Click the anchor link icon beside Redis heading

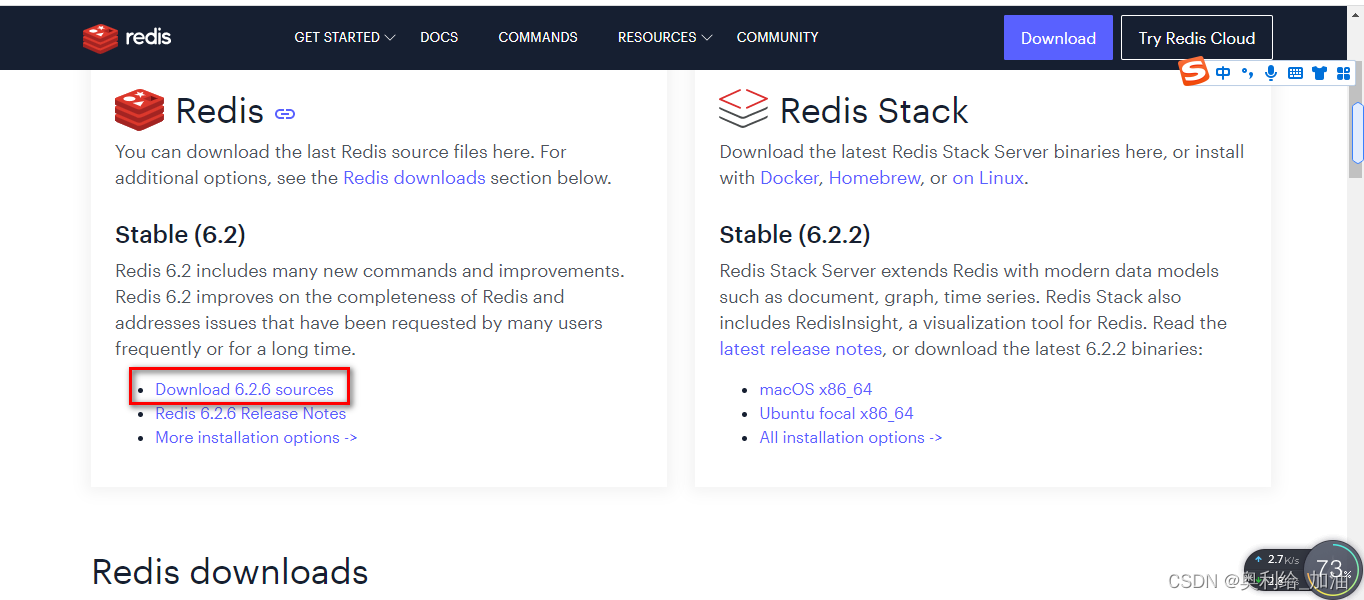click(x=285, y=113)
